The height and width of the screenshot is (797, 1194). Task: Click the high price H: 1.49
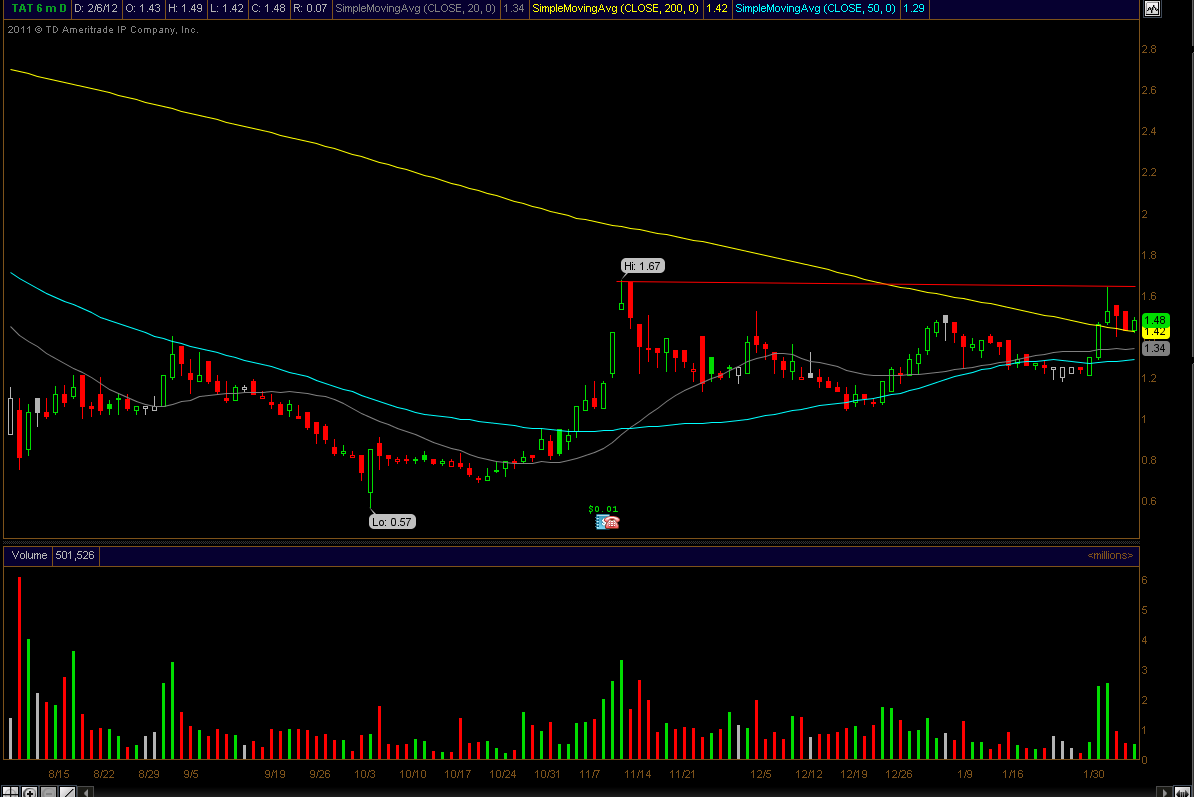click(x=186, y=8)
